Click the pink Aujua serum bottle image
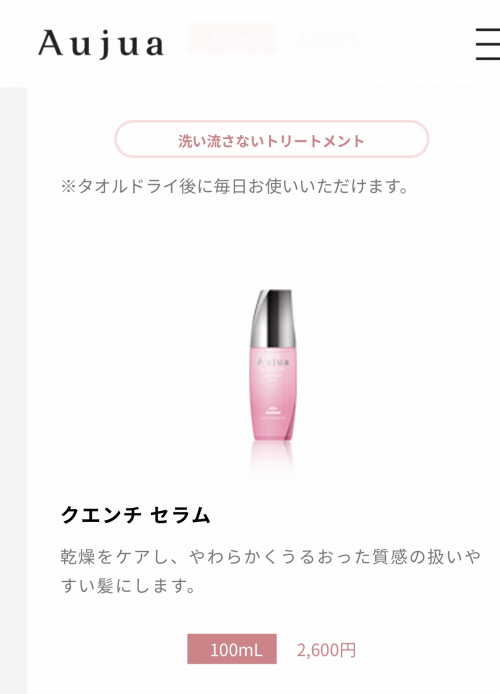The height and width of the screenshot is (694, 500). click(272, 364)
